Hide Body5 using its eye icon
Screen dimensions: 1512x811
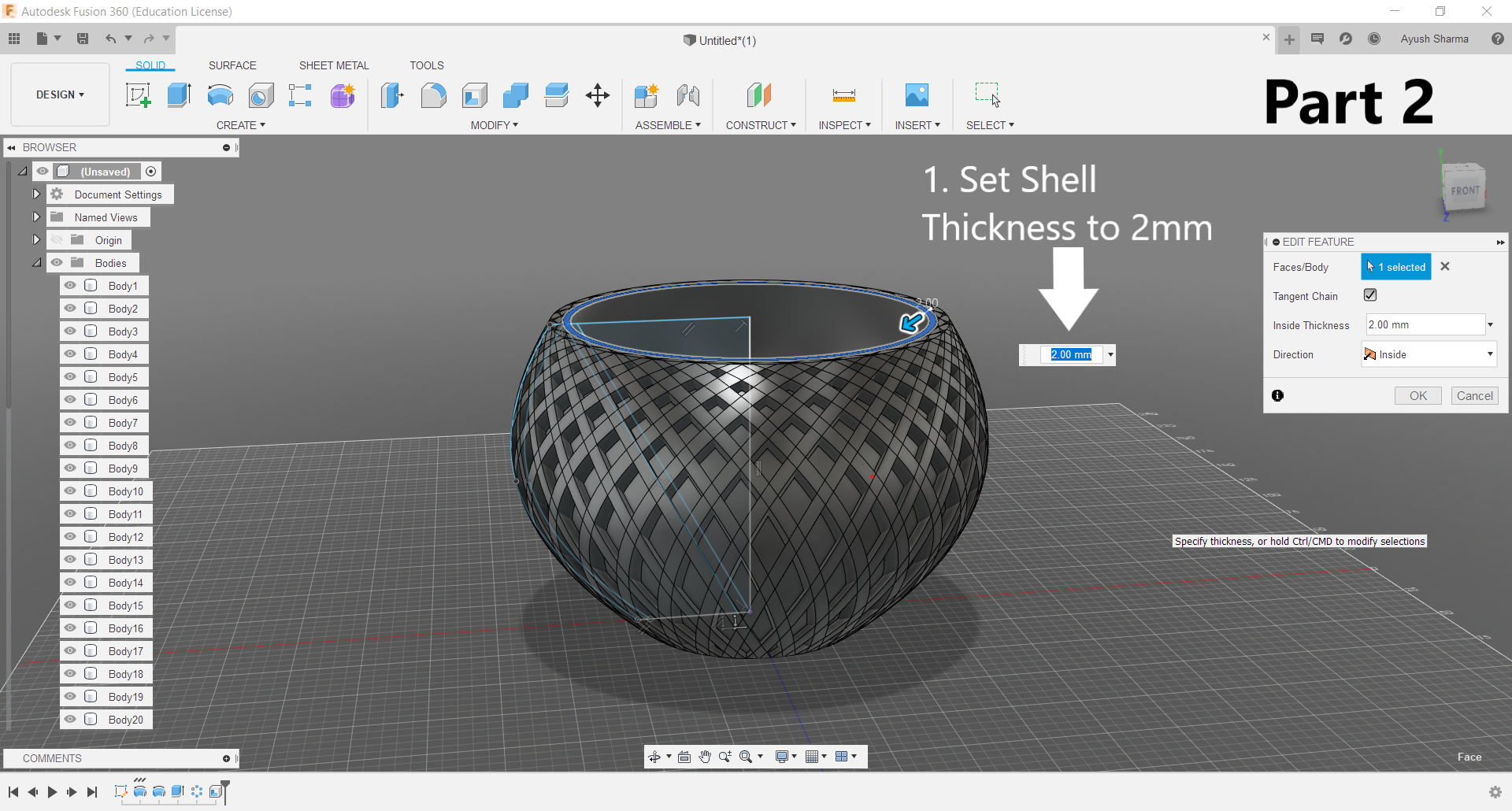click(x=71, y=377)
